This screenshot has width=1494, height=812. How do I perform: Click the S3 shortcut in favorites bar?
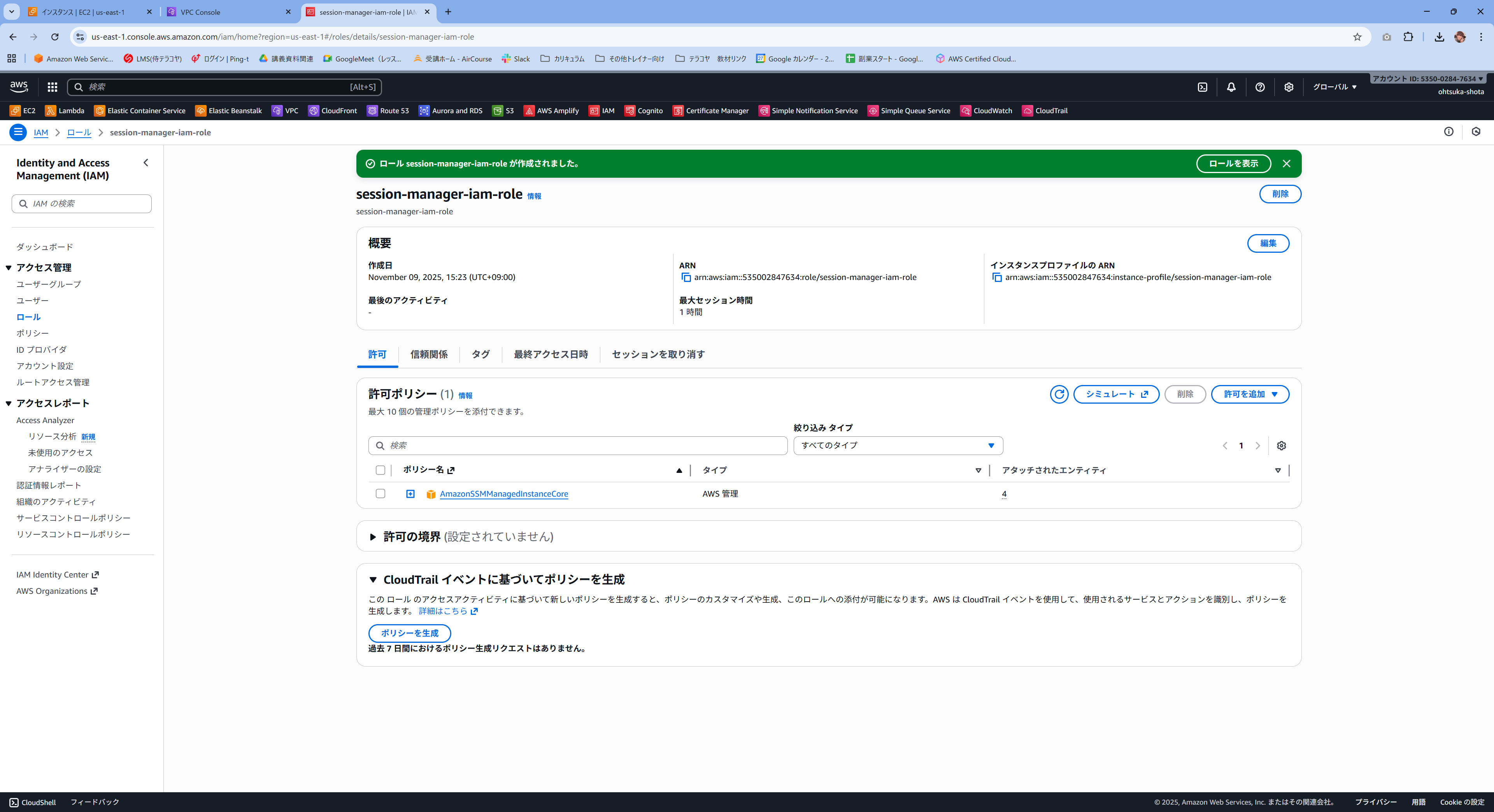[x=503, y=111]
